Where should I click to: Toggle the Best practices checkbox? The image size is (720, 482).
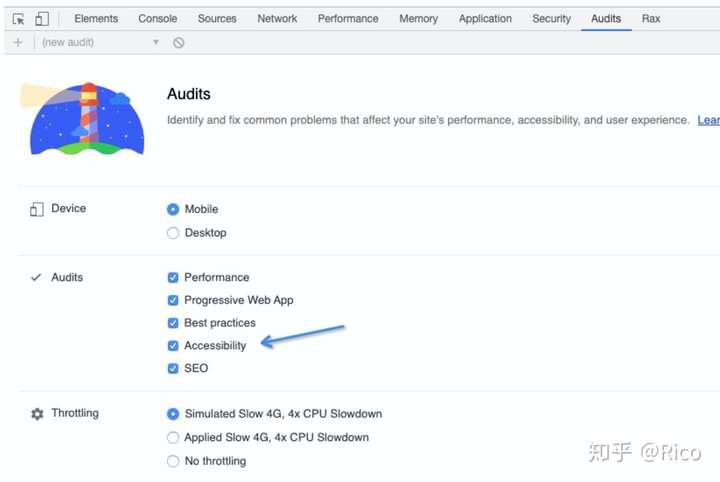[173, 323]
